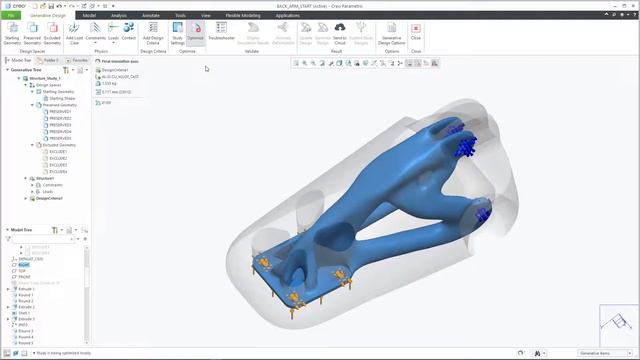This screenshot has width=640, height=360.
Task: Click the Save icon in quick access toolbar
Action: tap(51, 6)
